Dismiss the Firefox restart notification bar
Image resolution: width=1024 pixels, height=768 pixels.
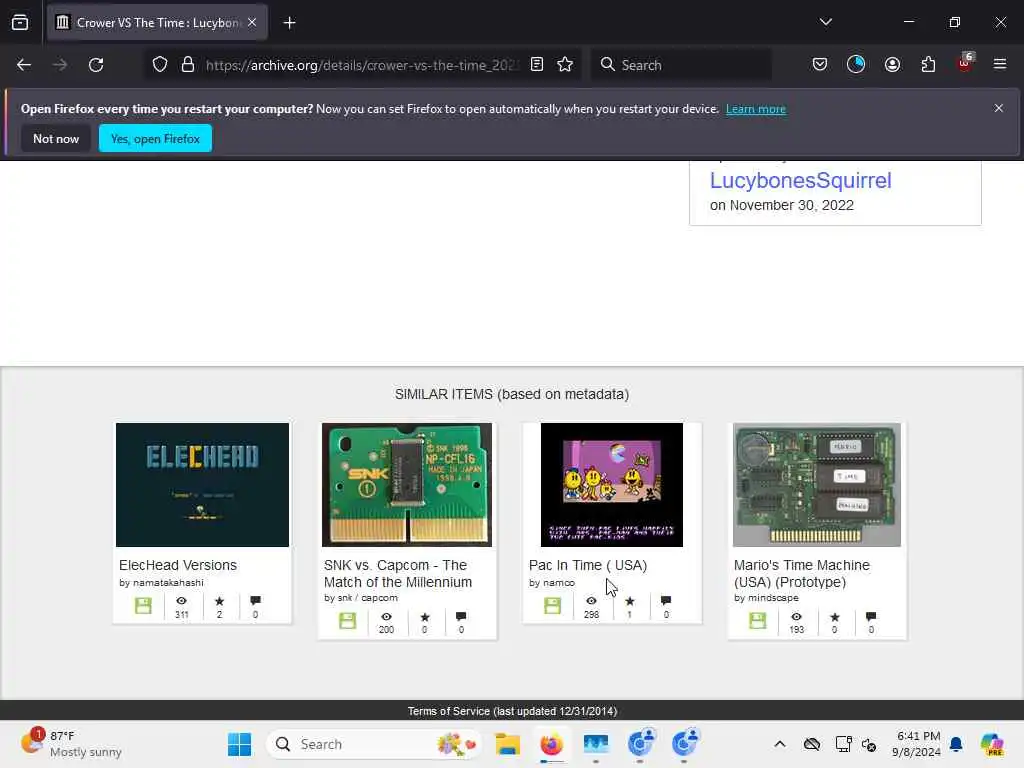point(999,108)
